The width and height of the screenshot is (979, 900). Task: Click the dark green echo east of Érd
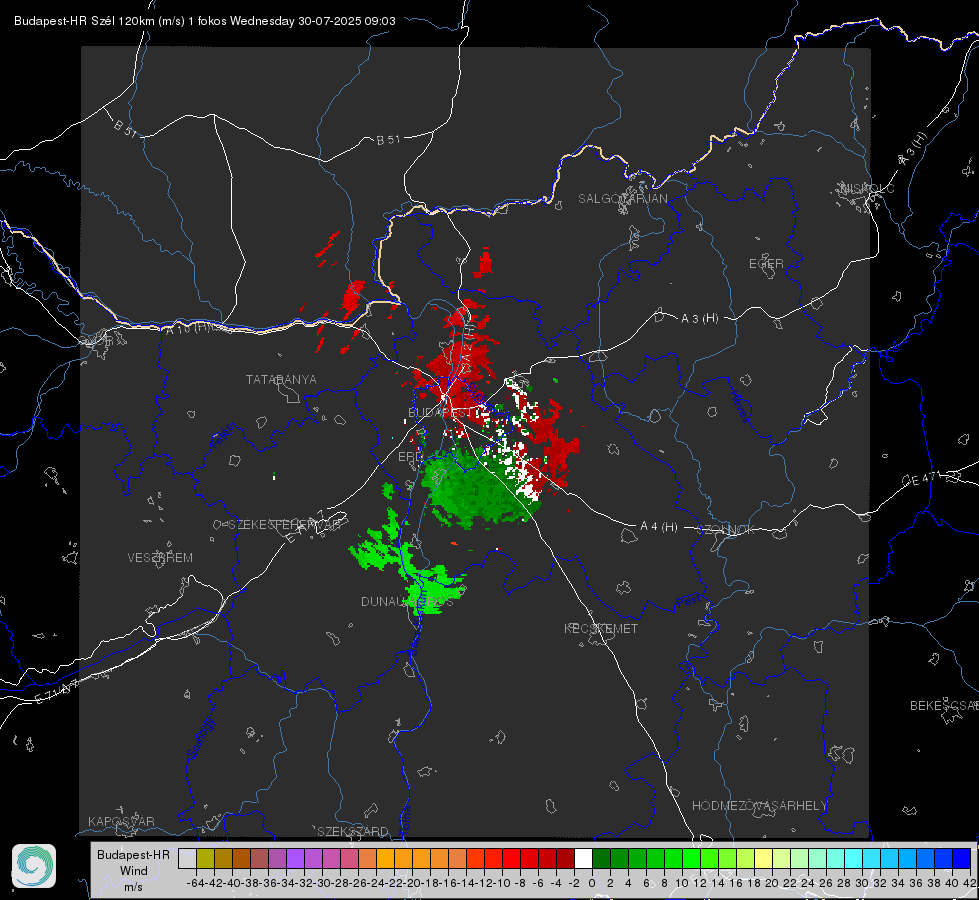click(476, 491)
